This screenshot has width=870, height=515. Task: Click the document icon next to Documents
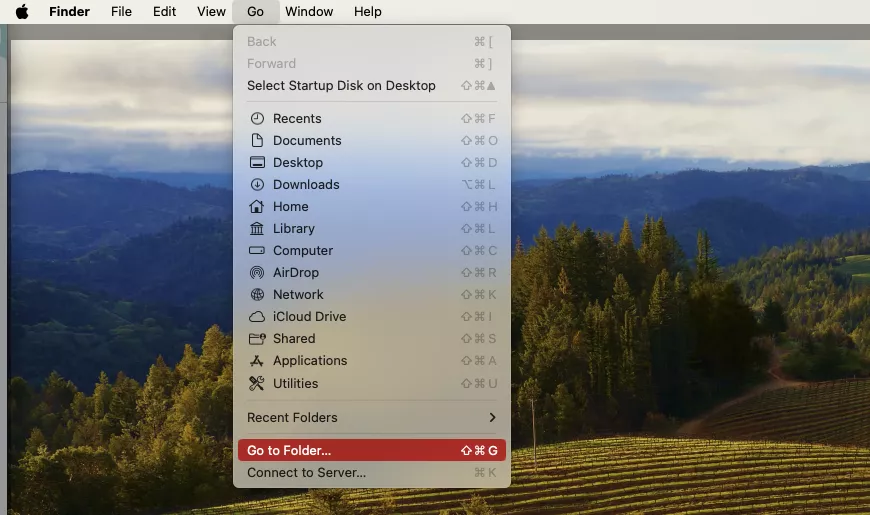[x=257, y=141]
